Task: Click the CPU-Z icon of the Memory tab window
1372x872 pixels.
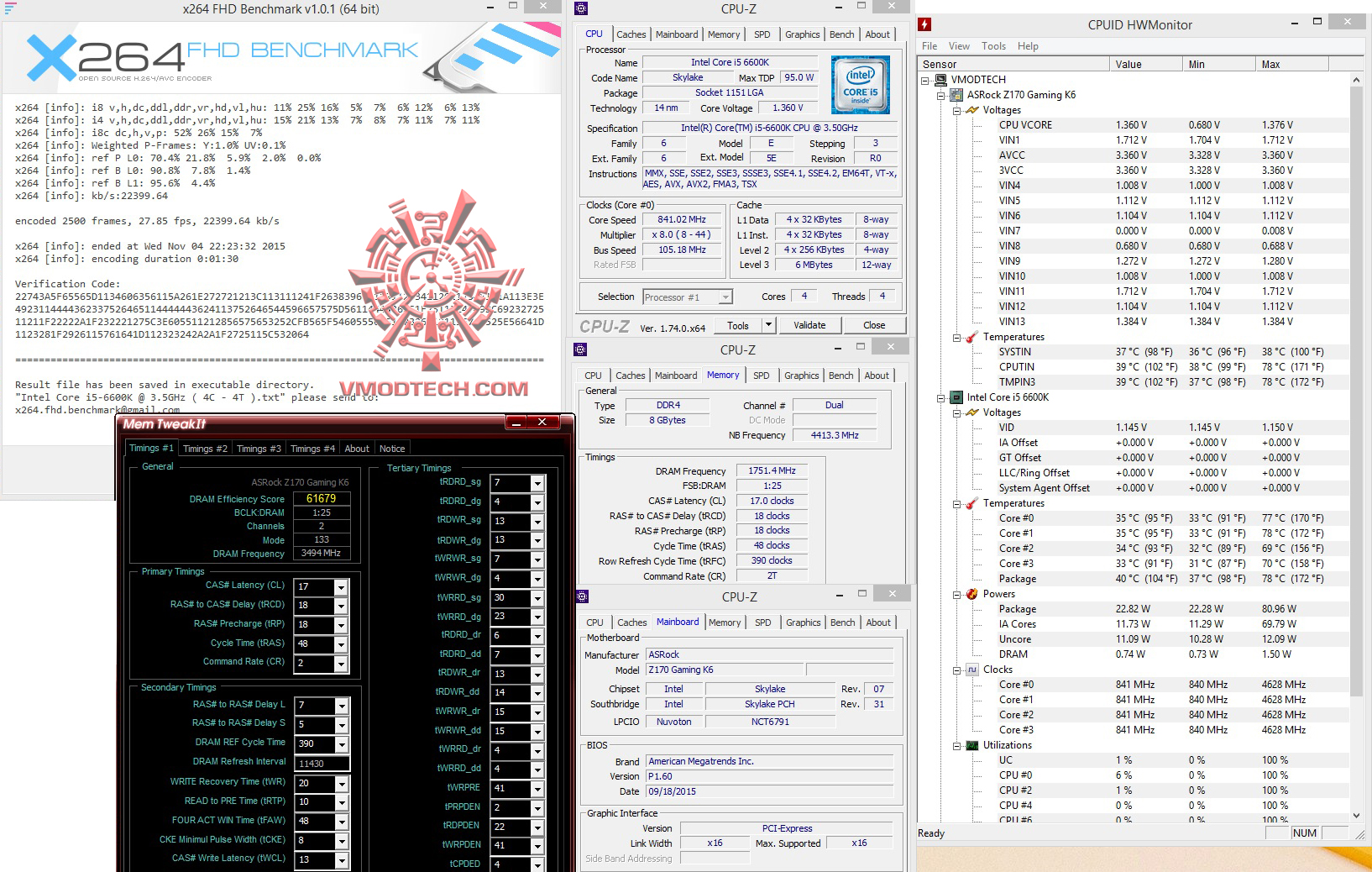Action: [581, 349]
